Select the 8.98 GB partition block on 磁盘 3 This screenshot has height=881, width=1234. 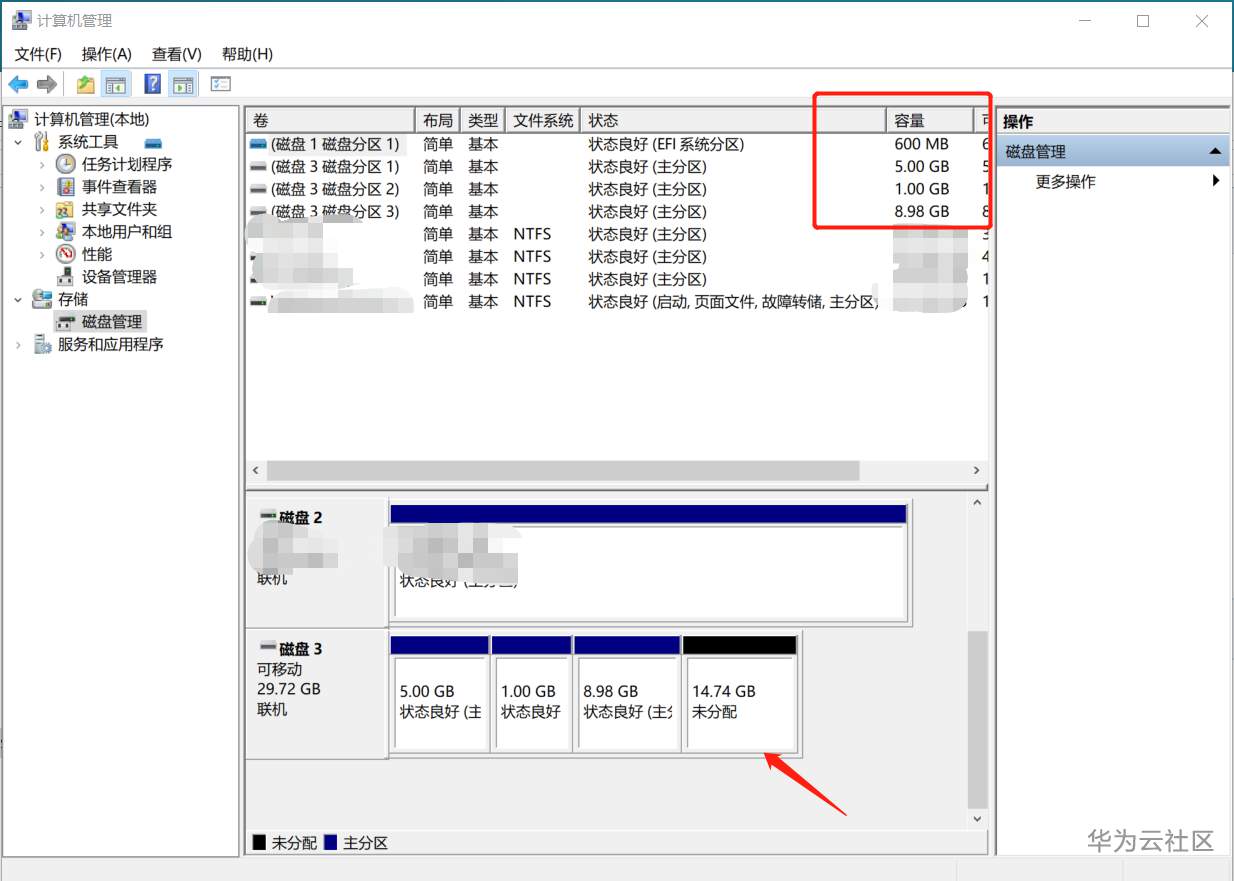coord(627,694)
